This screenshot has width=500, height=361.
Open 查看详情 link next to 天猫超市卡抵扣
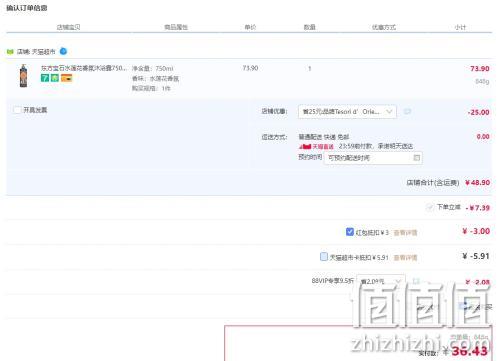405,258
